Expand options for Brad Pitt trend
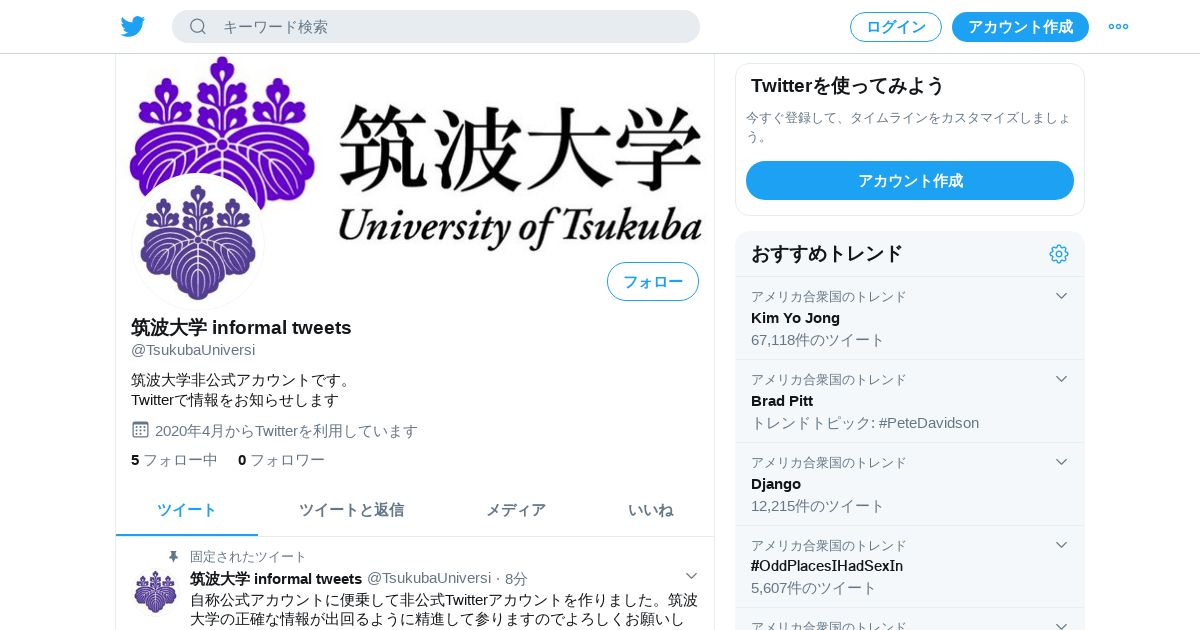1200x630 pixels. tap(1061, 379)
